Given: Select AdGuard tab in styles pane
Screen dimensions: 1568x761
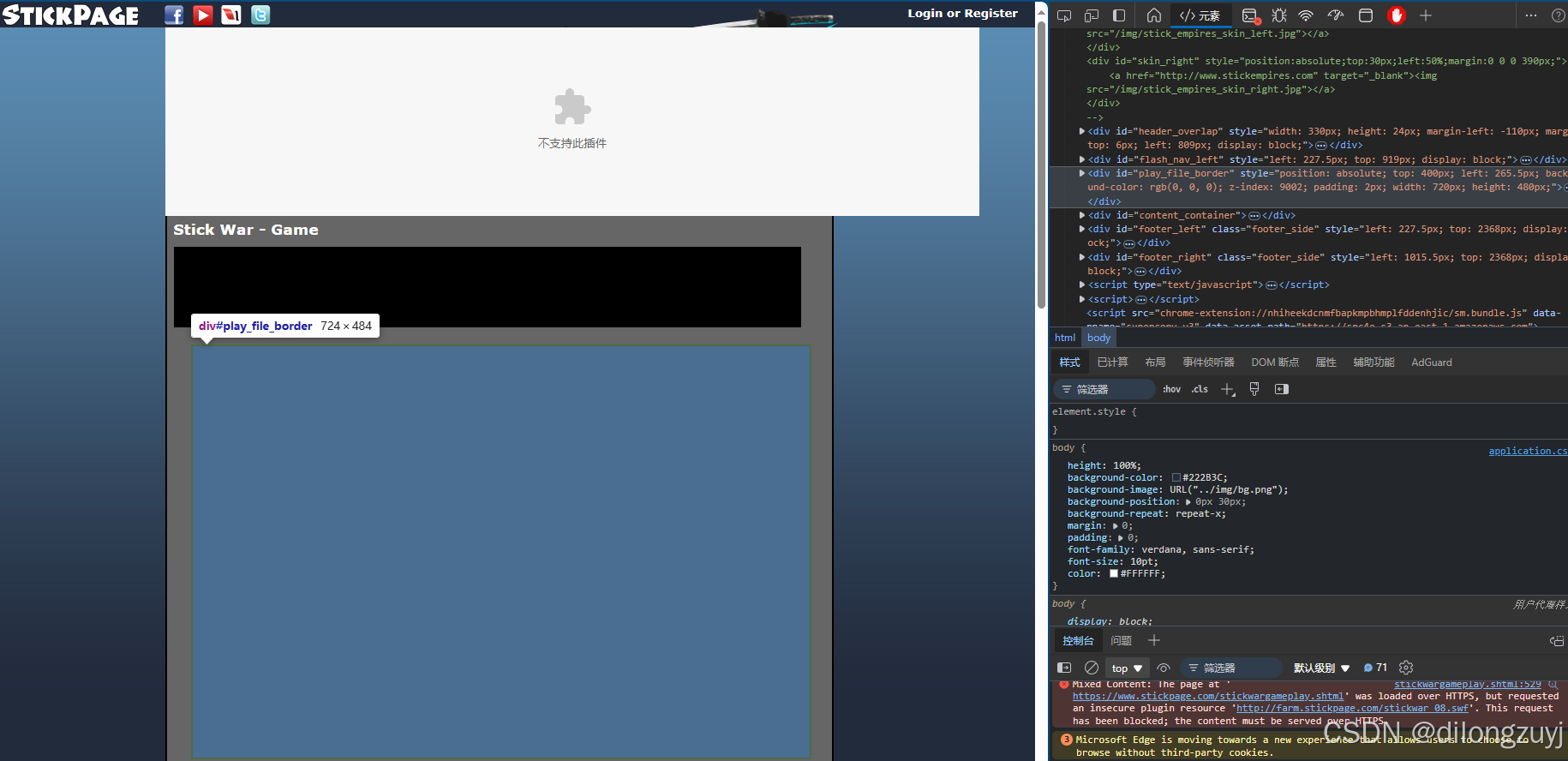Looking at the screenshot, I should pyautogui.click(x=1432, y=363).
